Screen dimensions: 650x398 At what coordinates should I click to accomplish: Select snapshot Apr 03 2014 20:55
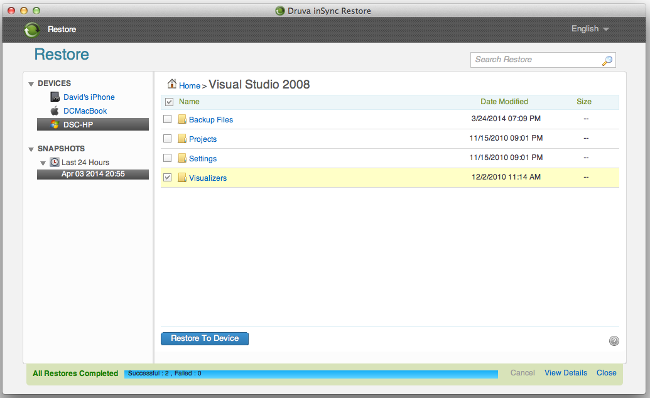click(93, 174)
